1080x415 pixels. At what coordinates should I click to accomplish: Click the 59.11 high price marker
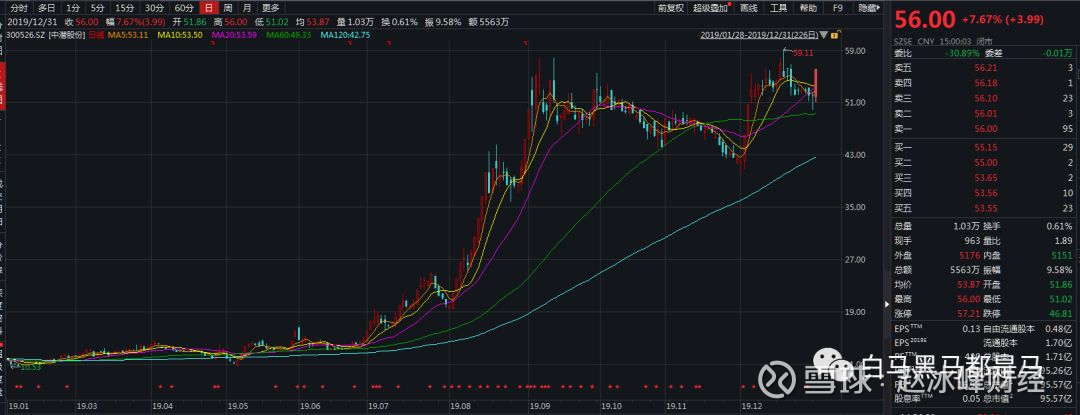(804, 52)
